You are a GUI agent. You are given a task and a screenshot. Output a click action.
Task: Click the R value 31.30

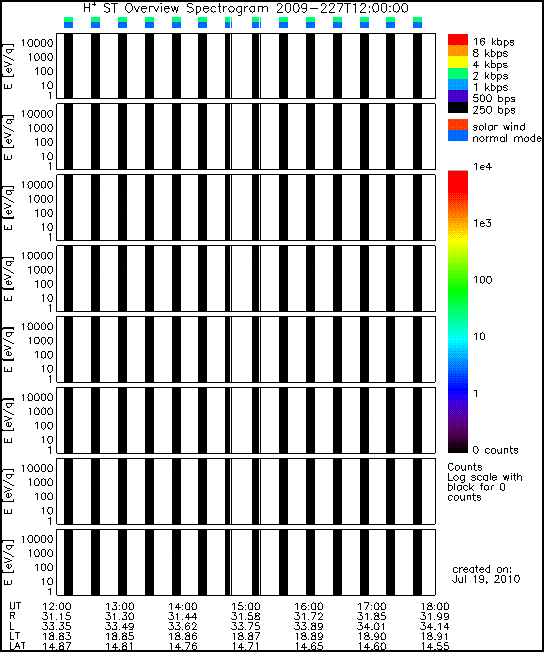point(120,617)
